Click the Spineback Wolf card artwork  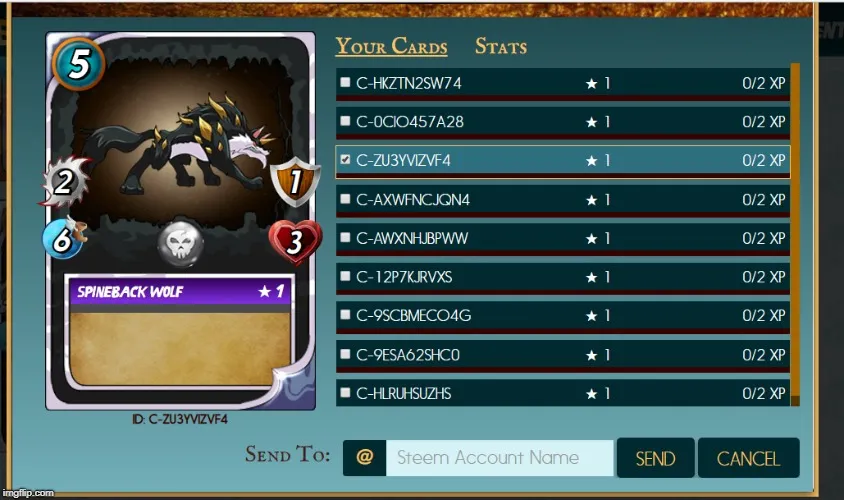(x=180, y=143)
